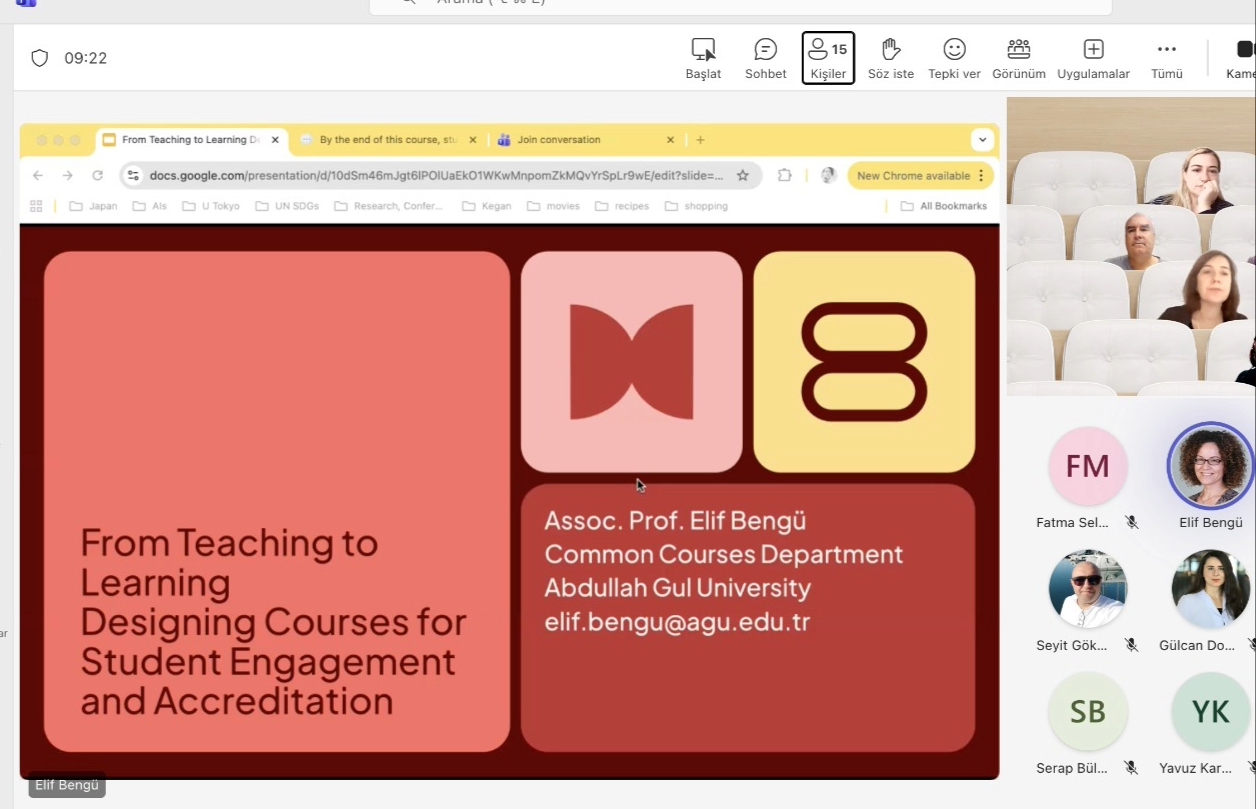Image resolution: width=1256 pixels, height=809 pixels.
Task: Click the Teams search bar
Action: pyautogui.click(x=740, y=6)
